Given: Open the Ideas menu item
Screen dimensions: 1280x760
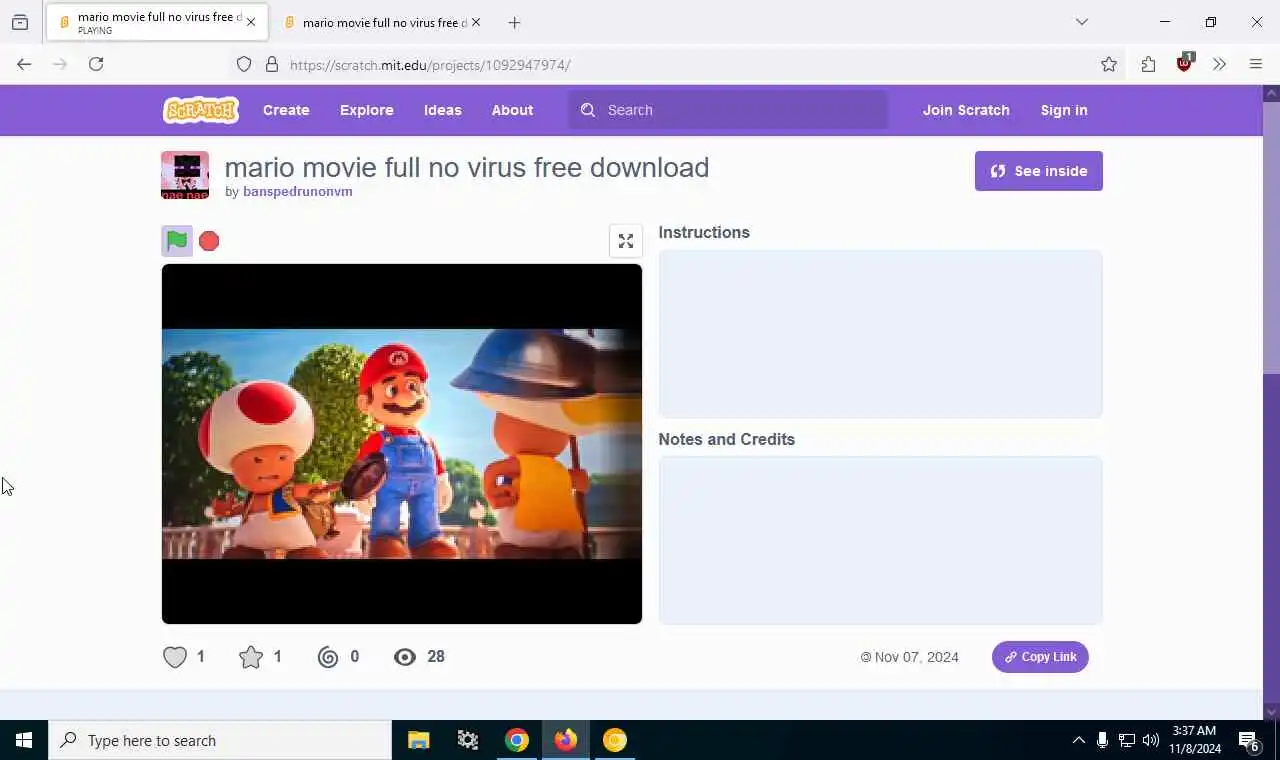Looking at the screenshot, I should coord(443,110).
